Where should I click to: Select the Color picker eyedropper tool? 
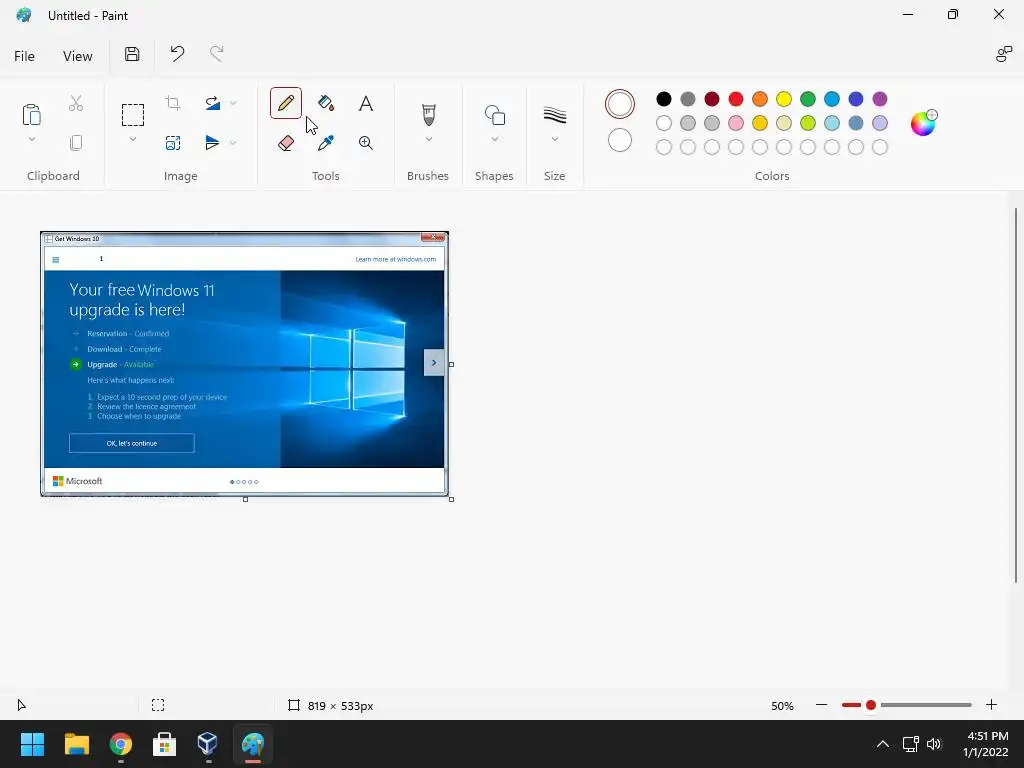[x=326, y=143]
